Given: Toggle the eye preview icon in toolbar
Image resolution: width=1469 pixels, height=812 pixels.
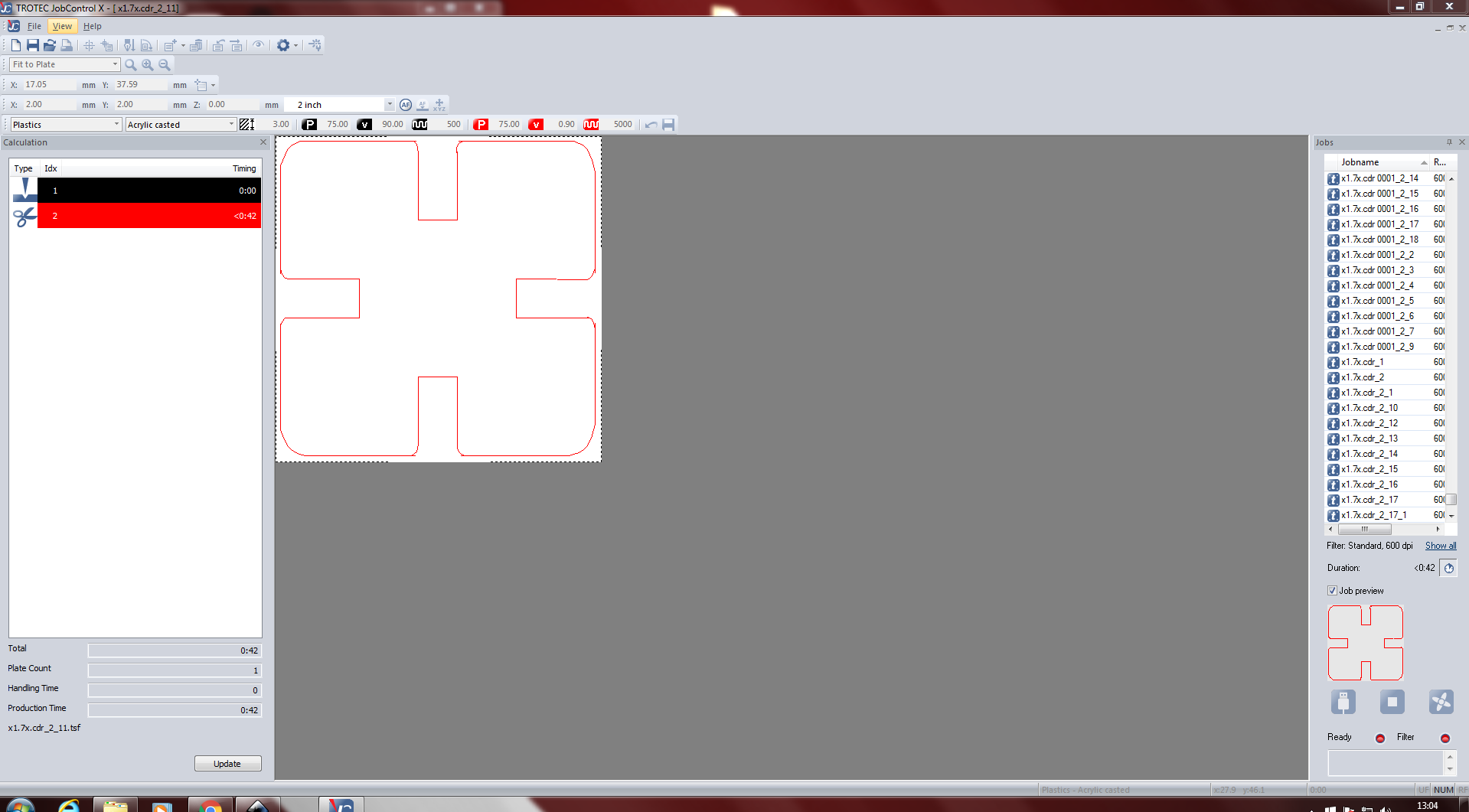Looking at the screenshot, I should pyautogui.click(x=258, y=45).
